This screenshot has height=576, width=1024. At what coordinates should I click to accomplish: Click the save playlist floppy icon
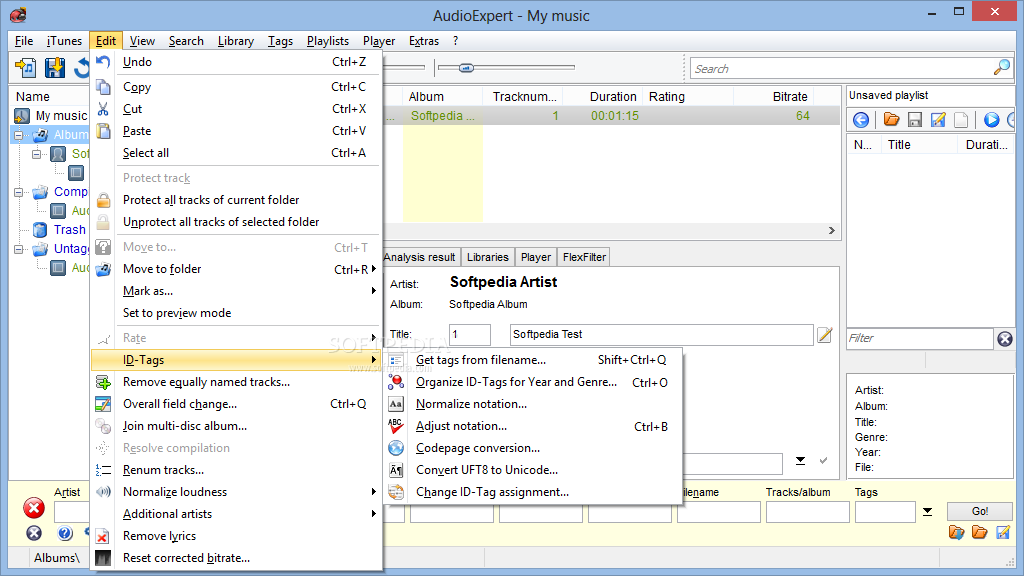tap(915, 120)
